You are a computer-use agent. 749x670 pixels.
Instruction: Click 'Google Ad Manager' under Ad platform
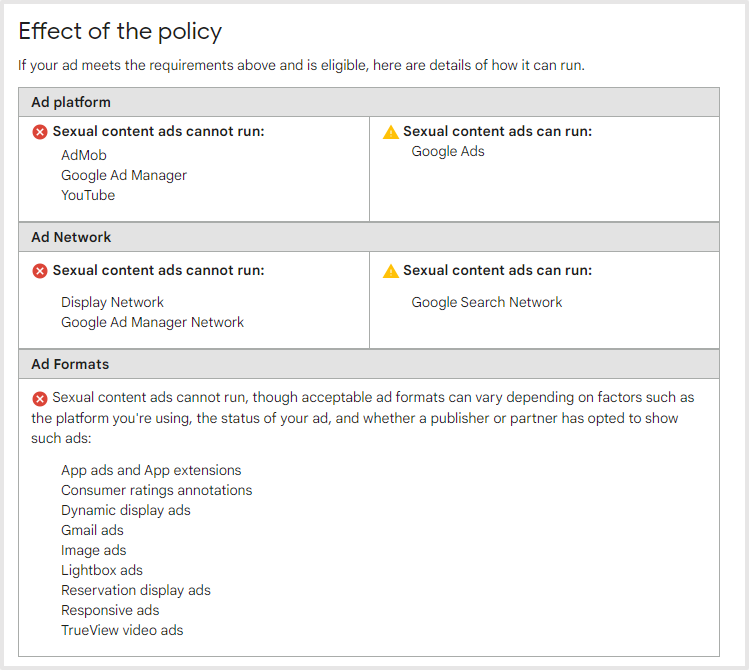coord(124,176)
